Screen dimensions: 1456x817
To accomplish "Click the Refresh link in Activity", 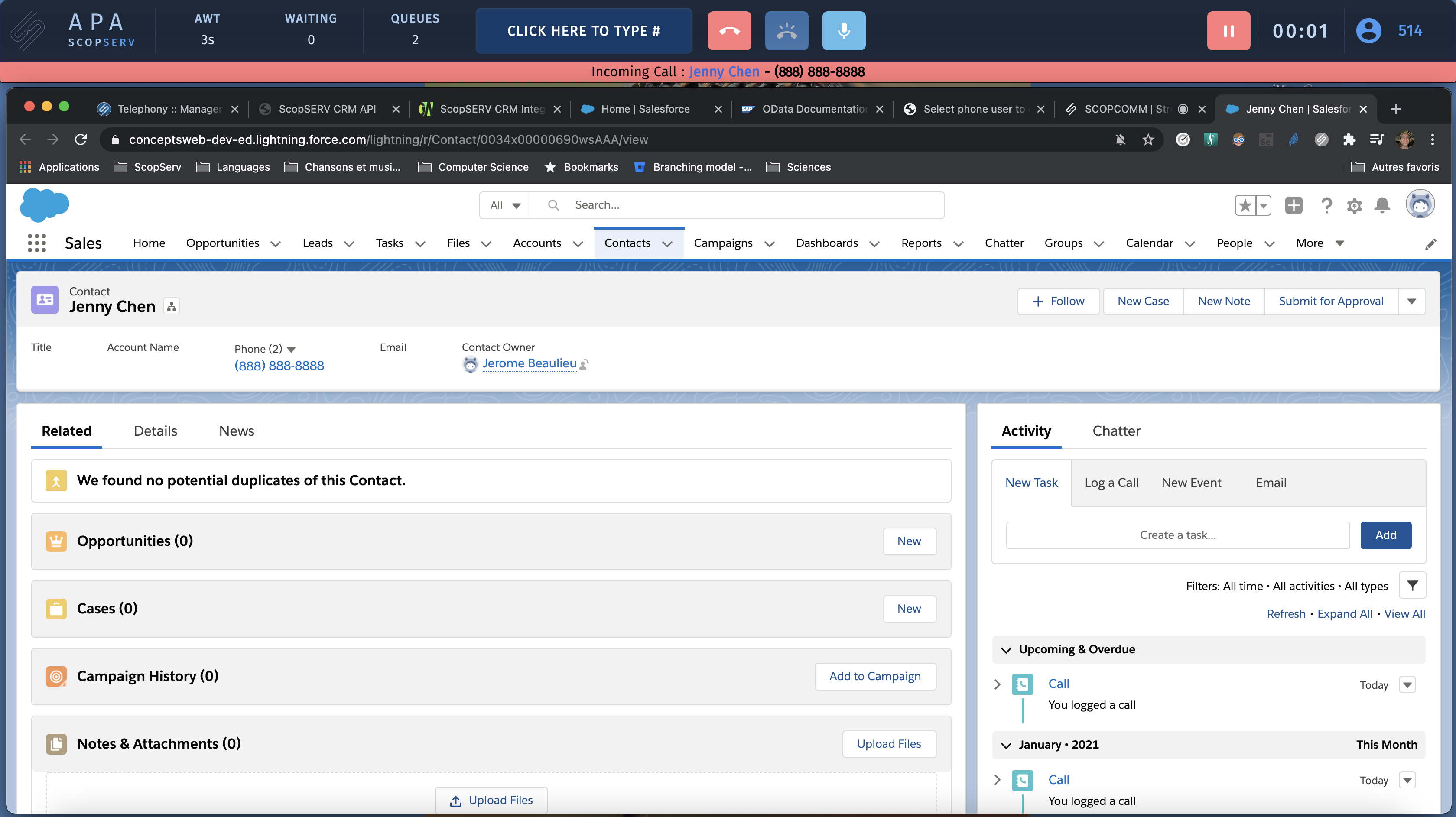I will 1286,613.
